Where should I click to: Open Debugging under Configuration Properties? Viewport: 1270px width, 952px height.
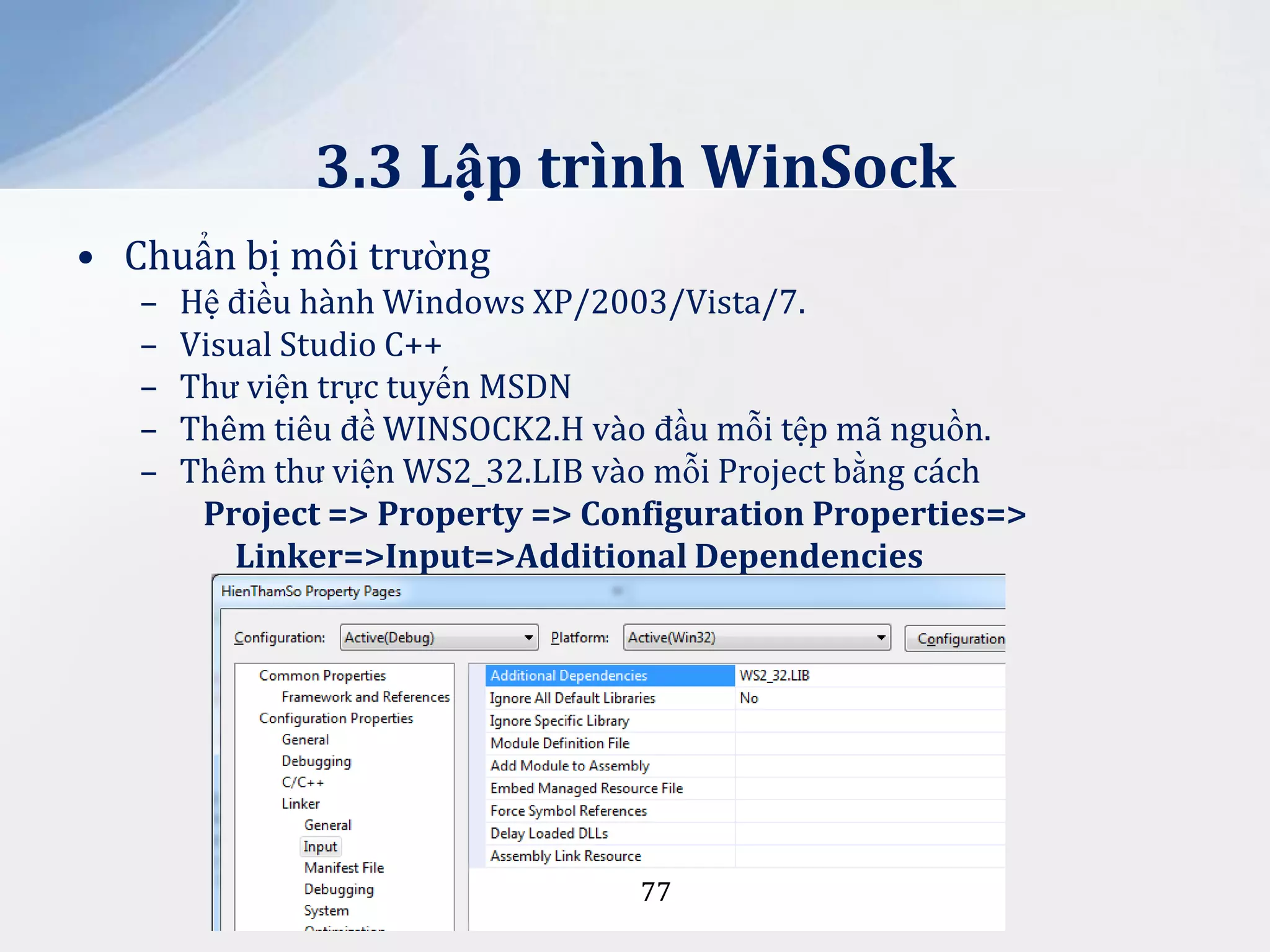coord(316,761)
